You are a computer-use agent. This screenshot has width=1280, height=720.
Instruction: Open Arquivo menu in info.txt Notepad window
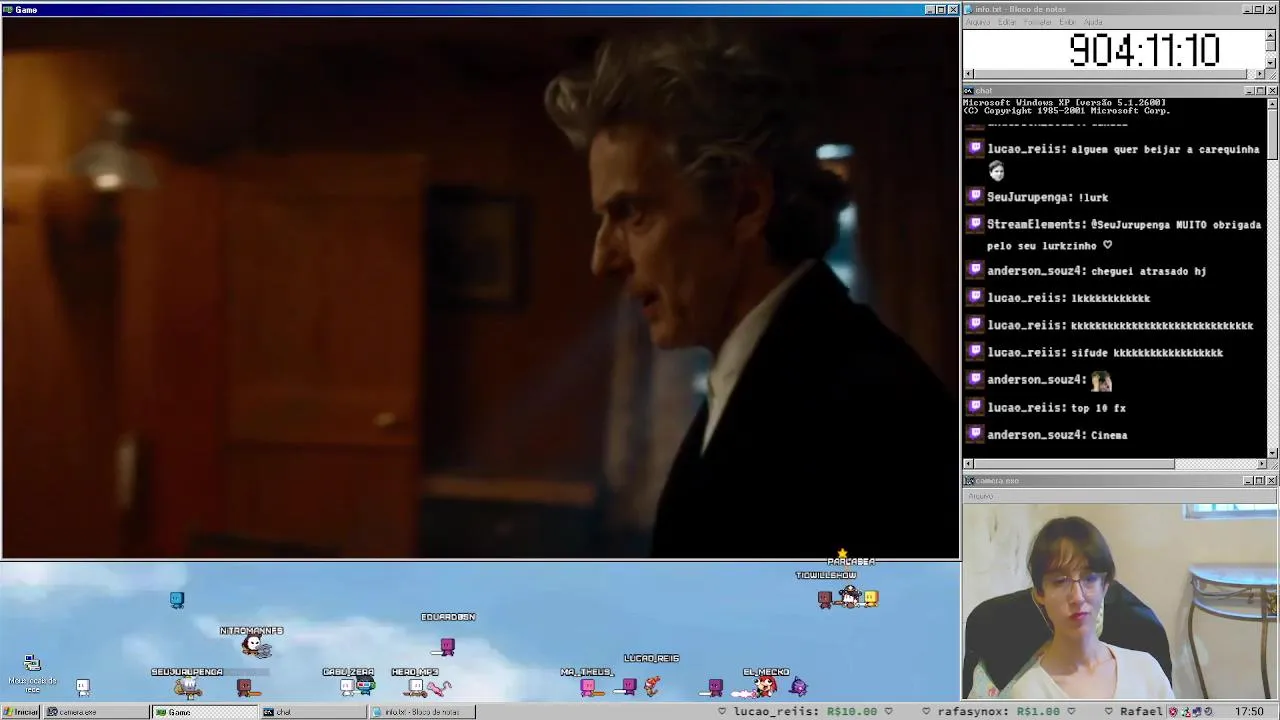tap(977, 22)
